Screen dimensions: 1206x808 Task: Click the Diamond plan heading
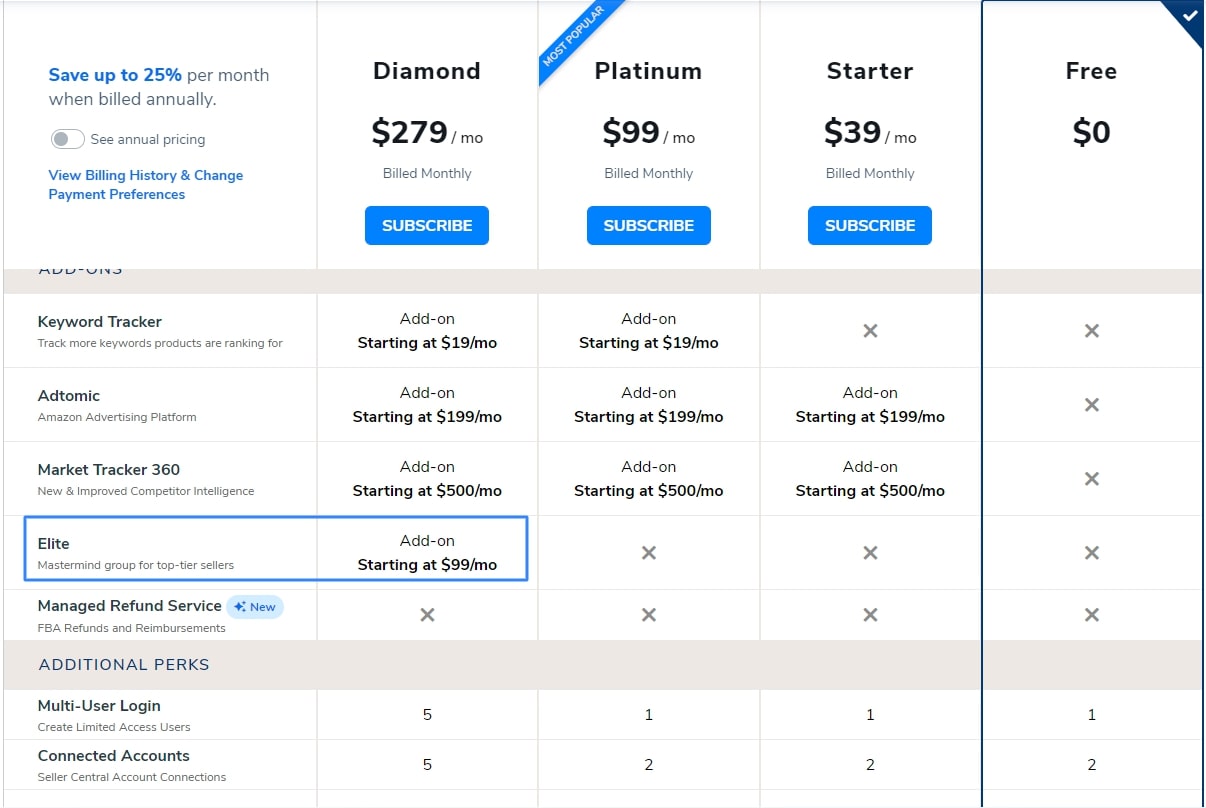pyautogui.click(x=427, y=71)
